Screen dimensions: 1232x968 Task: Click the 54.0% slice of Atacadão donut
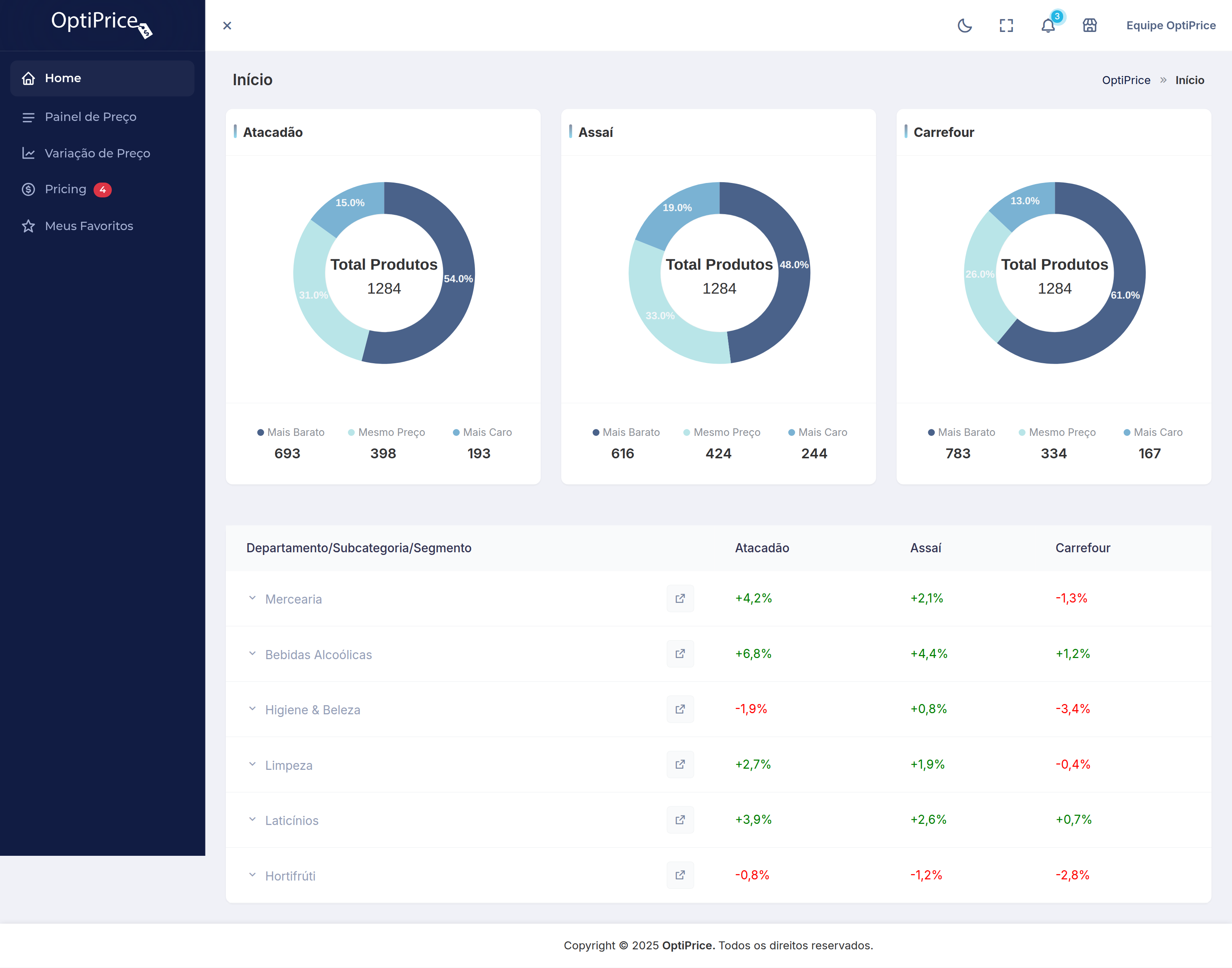(458, 279)
